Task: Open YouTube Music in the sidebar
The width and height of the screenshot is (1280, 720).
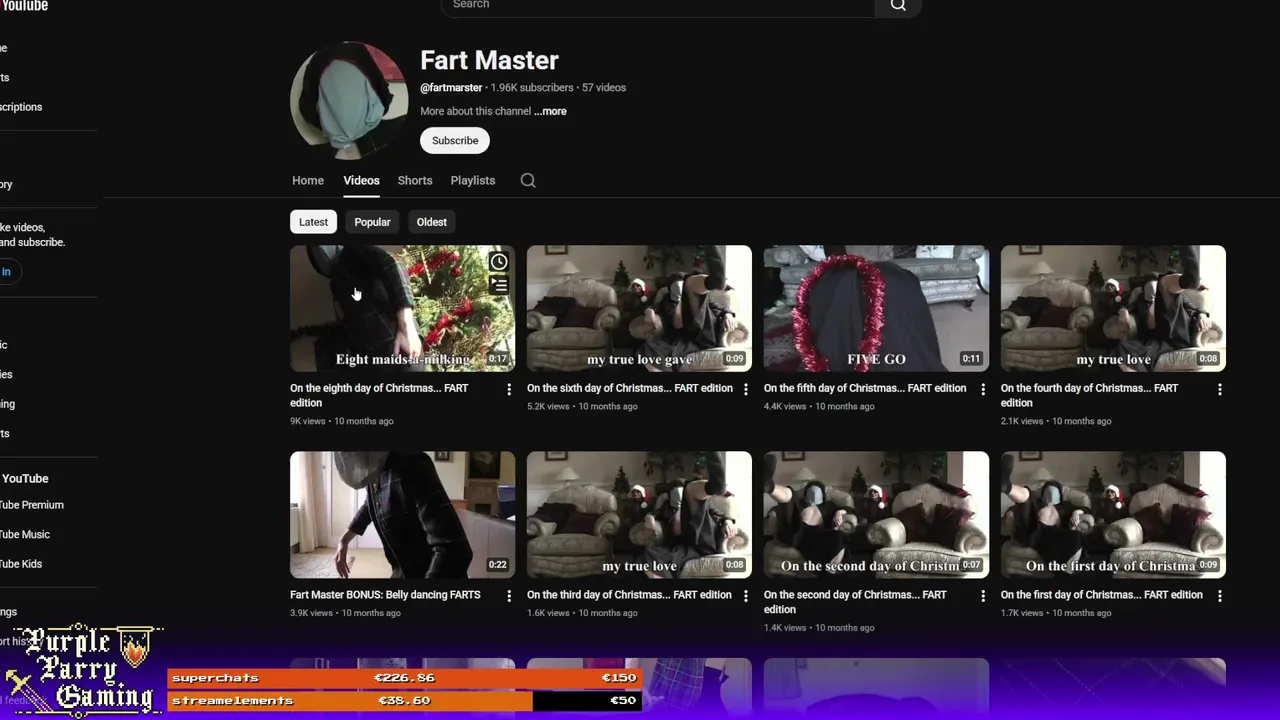Action: (x=25, y=534)
